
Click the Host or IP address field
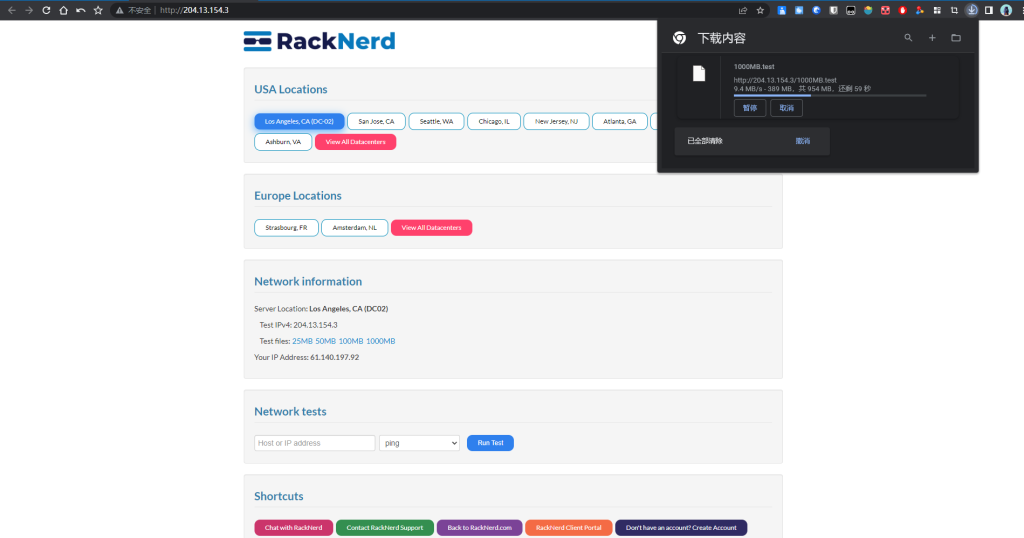[x=315, y=443]
